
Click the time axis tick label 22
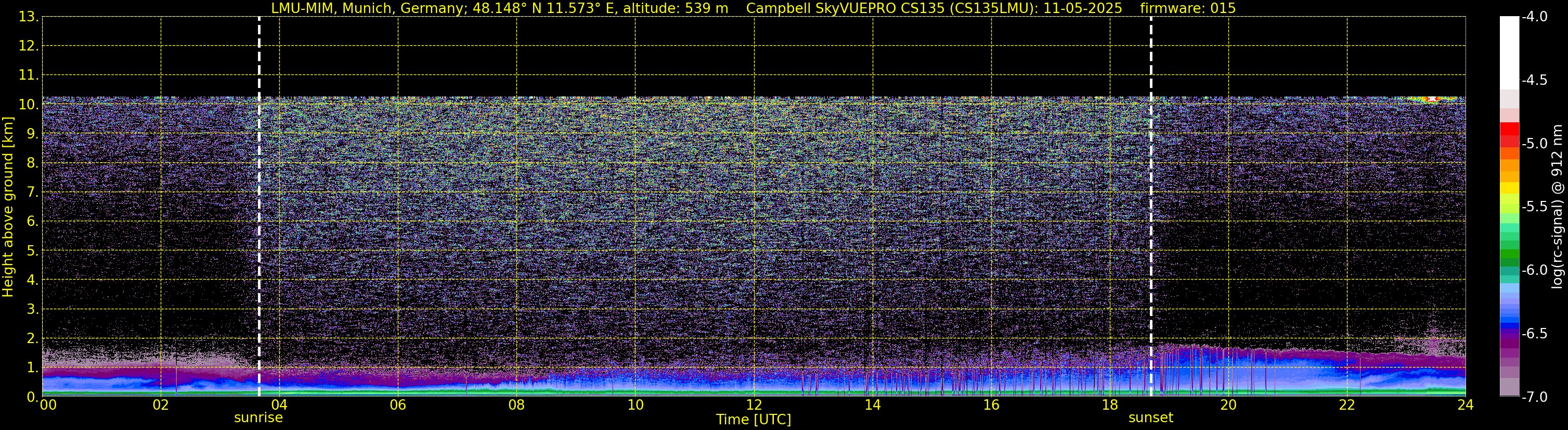click(1347, 405)
